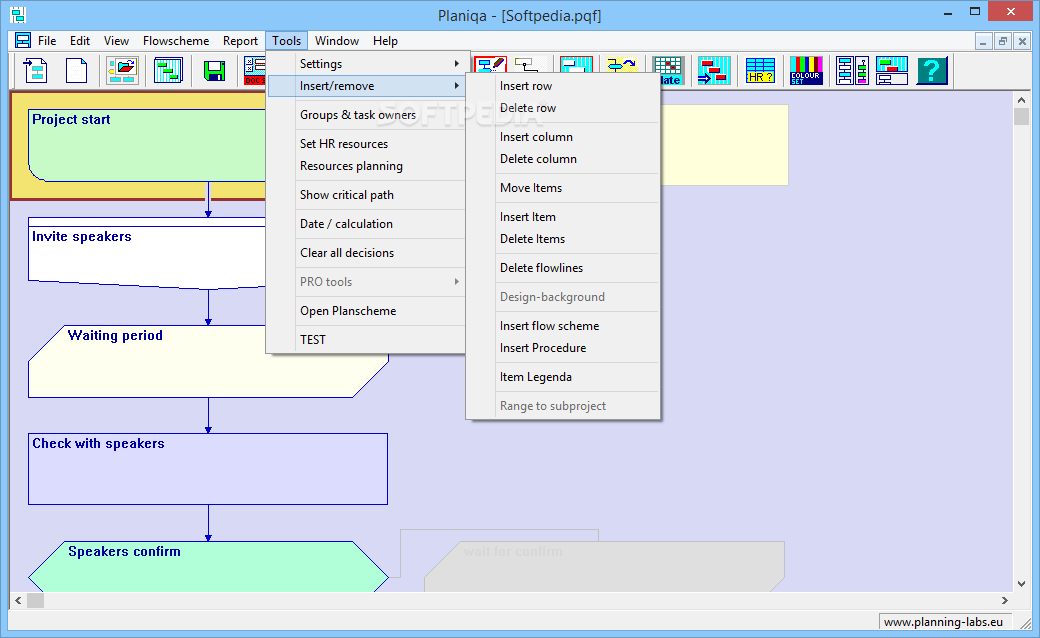Open the Insert/remove submenu entry
The height and width of the screenshot is (638, 1040).
(367, 86)
